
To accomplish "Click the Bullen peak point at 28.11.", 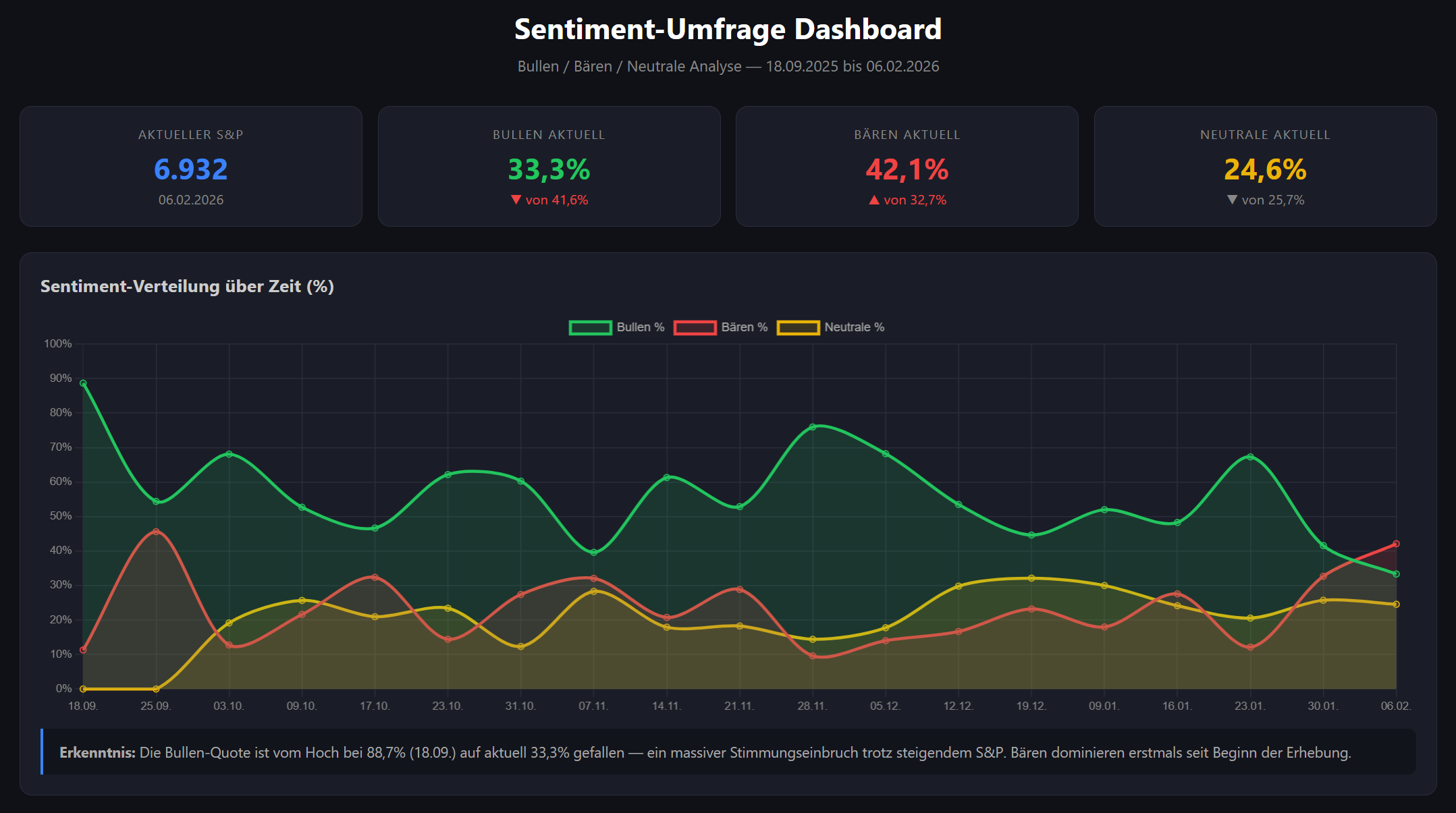I will (x=813, y=426).
